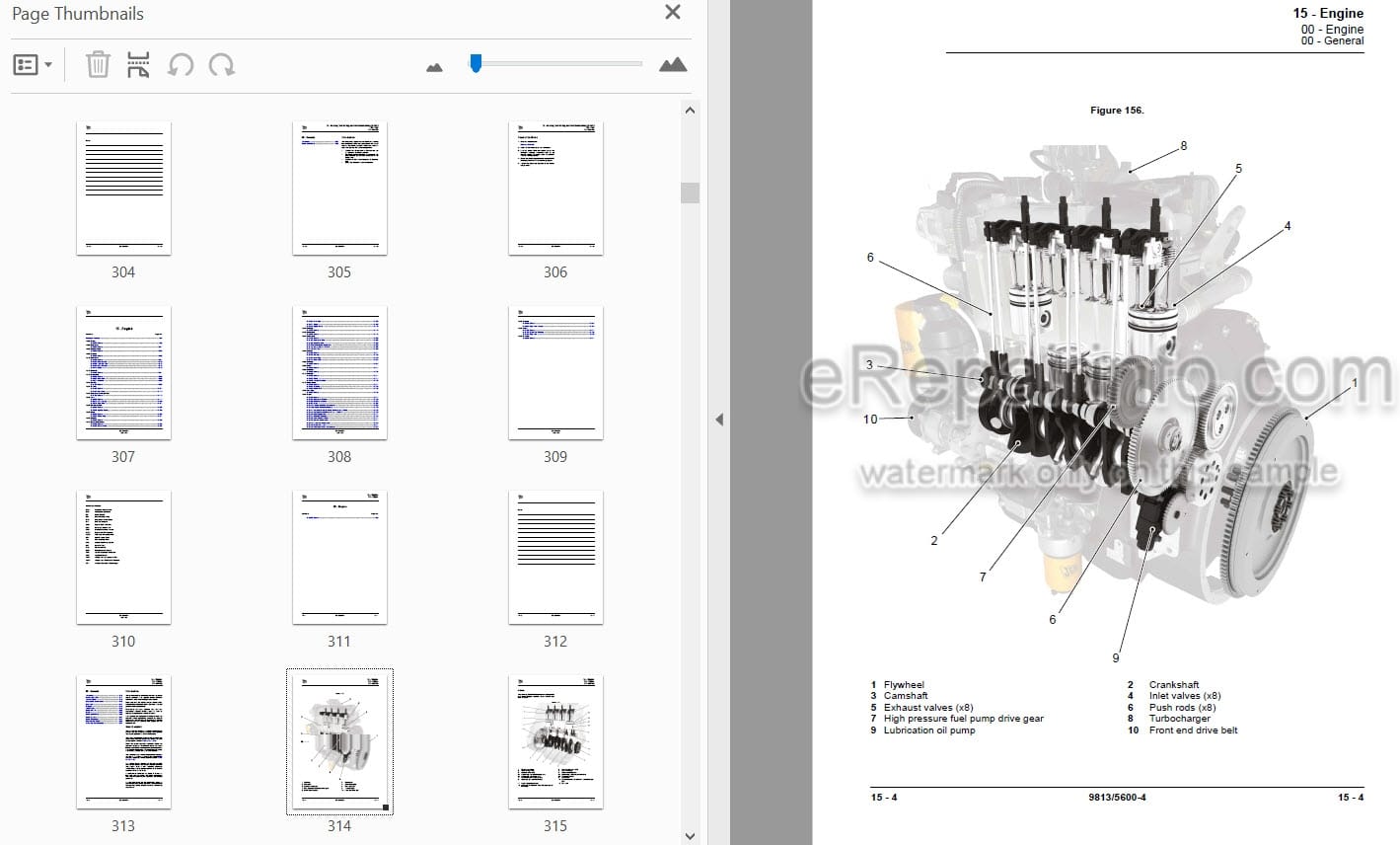Click the thumbnails panel scrollbar thumb
The width and height of the screenshot is (1400, 845).
(690, 192)
